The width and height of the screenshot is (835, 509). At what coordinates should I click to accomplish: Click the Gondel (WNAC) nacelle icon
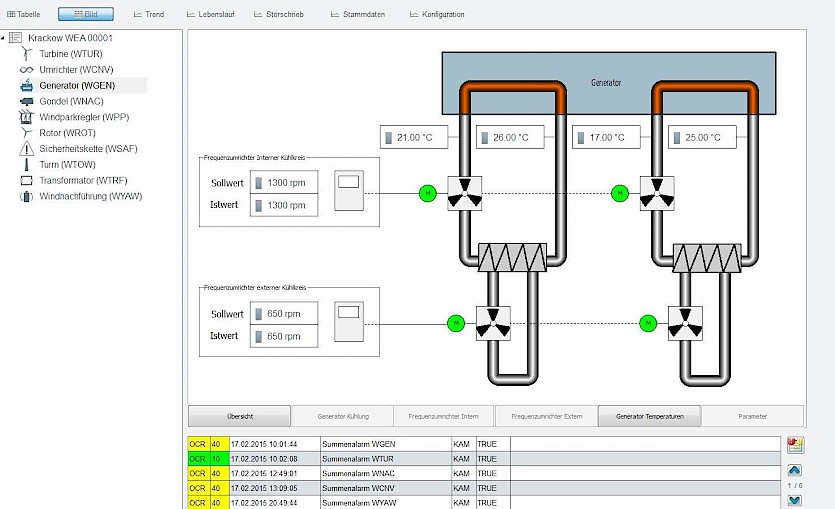point(26,101)
